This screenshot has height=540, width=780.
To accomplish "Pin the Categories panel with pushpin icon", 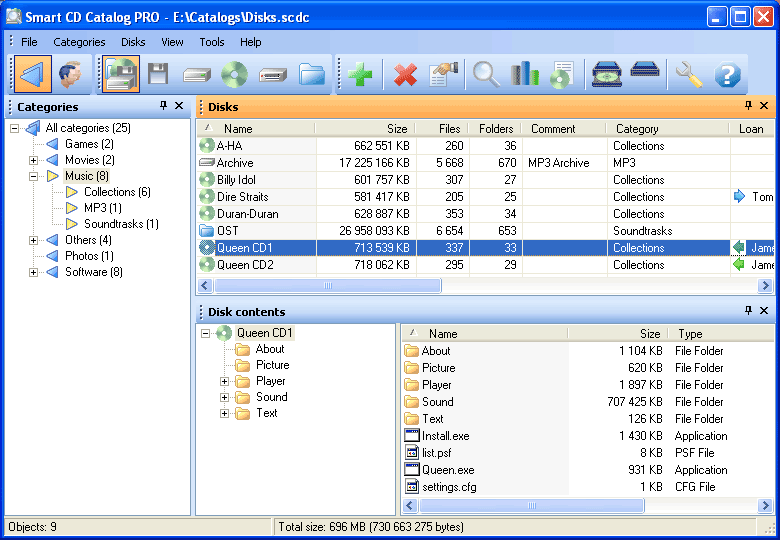I will coord(163,106).
